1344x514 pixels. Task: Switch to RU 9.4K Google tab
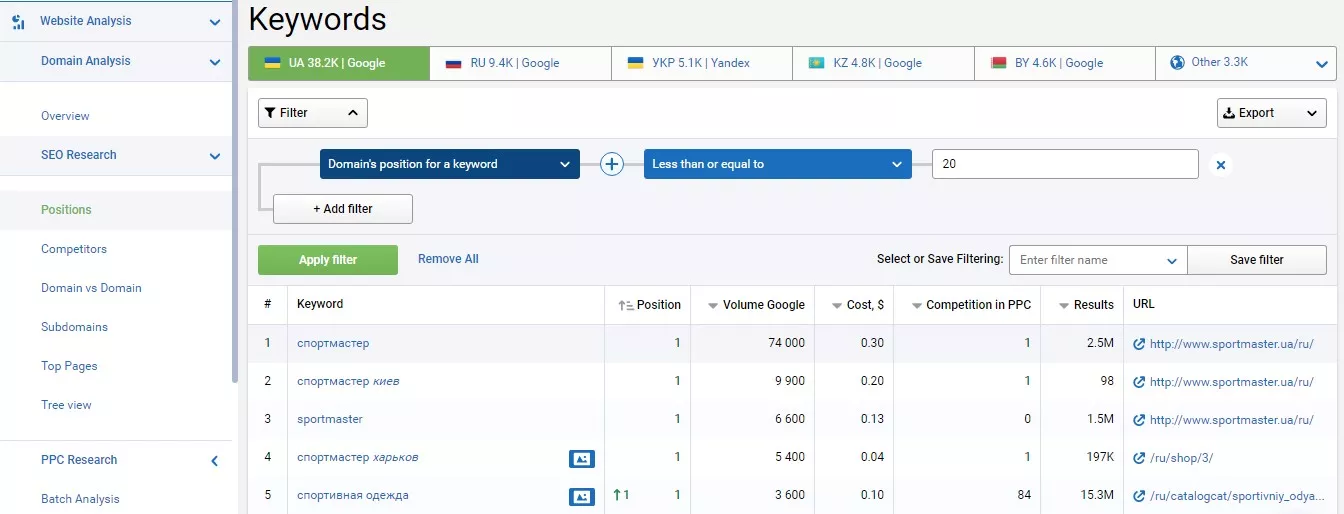tap(520, 63)
